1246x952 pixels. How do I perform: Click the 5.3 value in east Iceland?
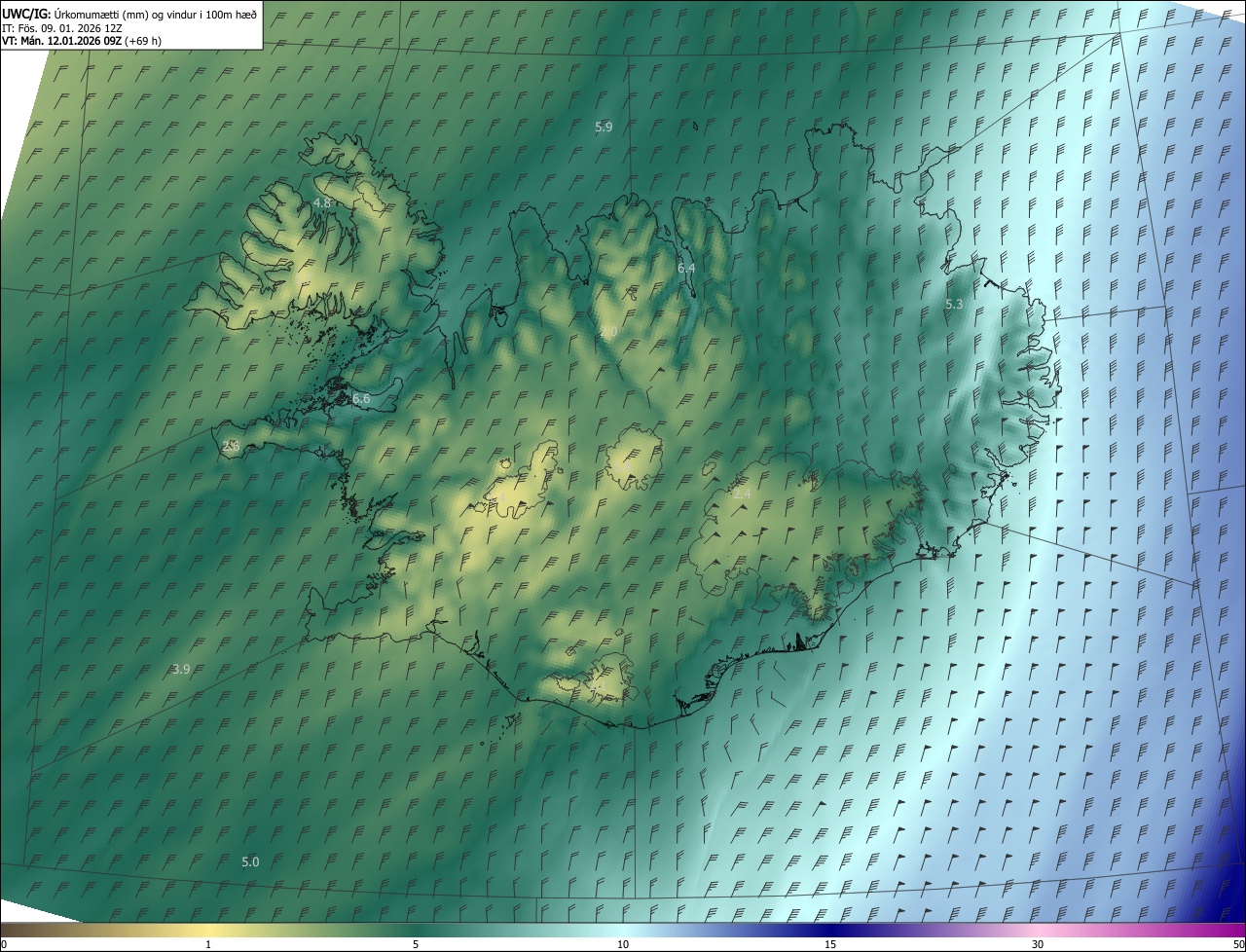tap(954, 305)
